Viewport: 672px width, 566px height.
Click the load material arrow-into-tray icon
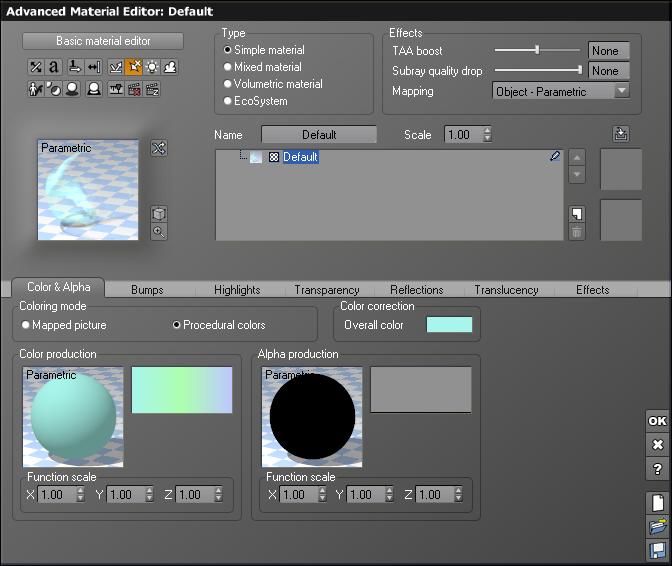(x=621, y=134)
